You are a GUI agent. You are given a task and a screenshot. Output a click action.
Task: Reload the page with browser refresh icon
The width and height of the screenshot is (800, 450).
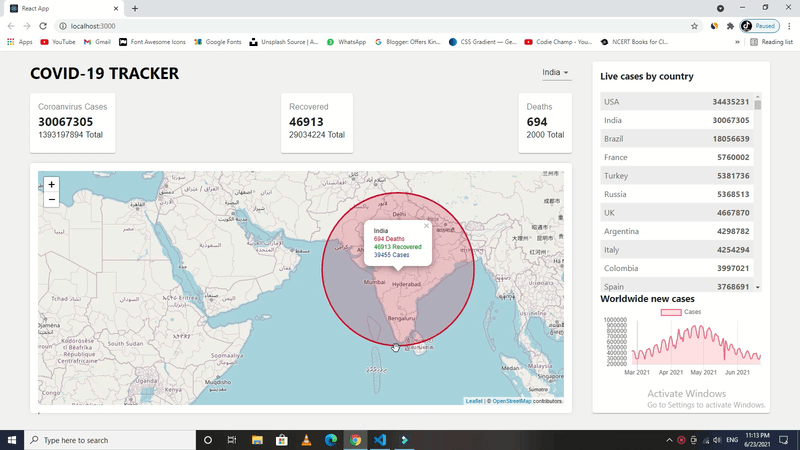(43, 26)
